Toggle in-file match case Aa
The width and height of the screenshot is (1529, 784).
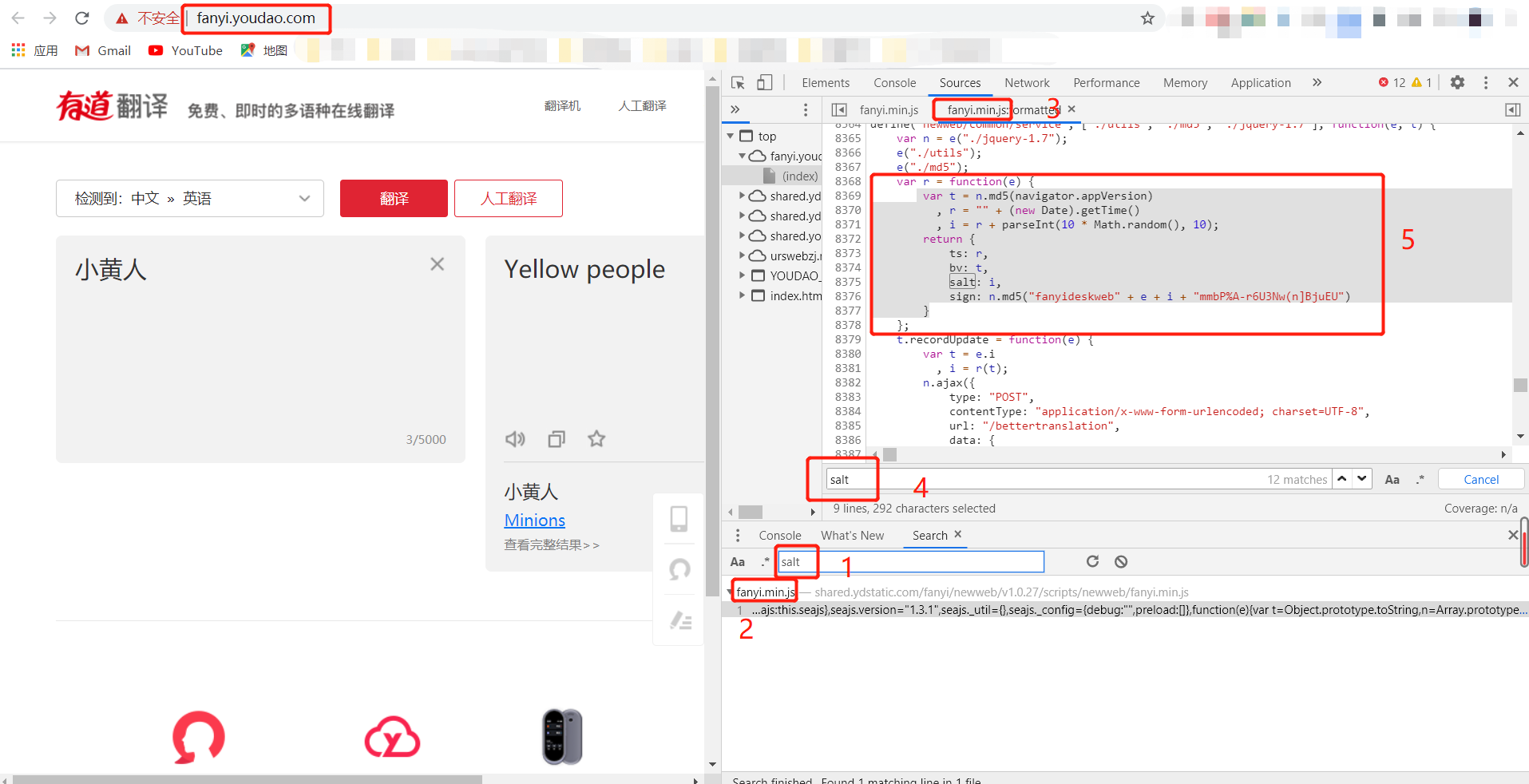pos(1392,479)
